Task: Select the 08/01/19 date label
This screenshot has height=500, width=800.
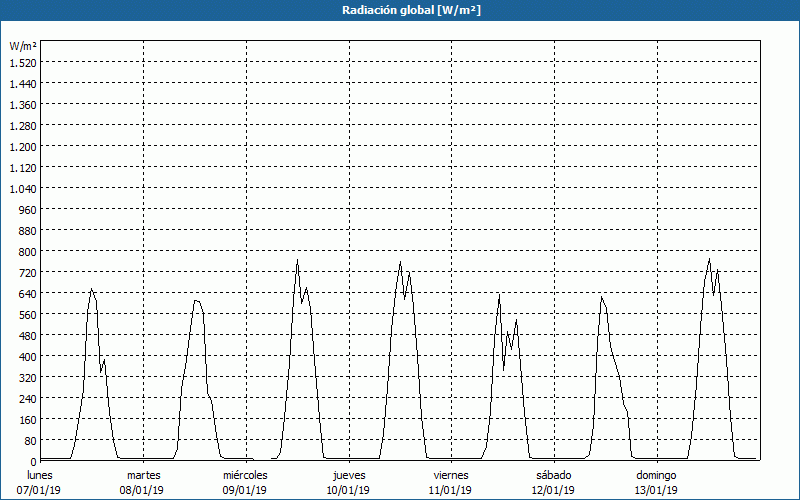Action: coord(141,490)
